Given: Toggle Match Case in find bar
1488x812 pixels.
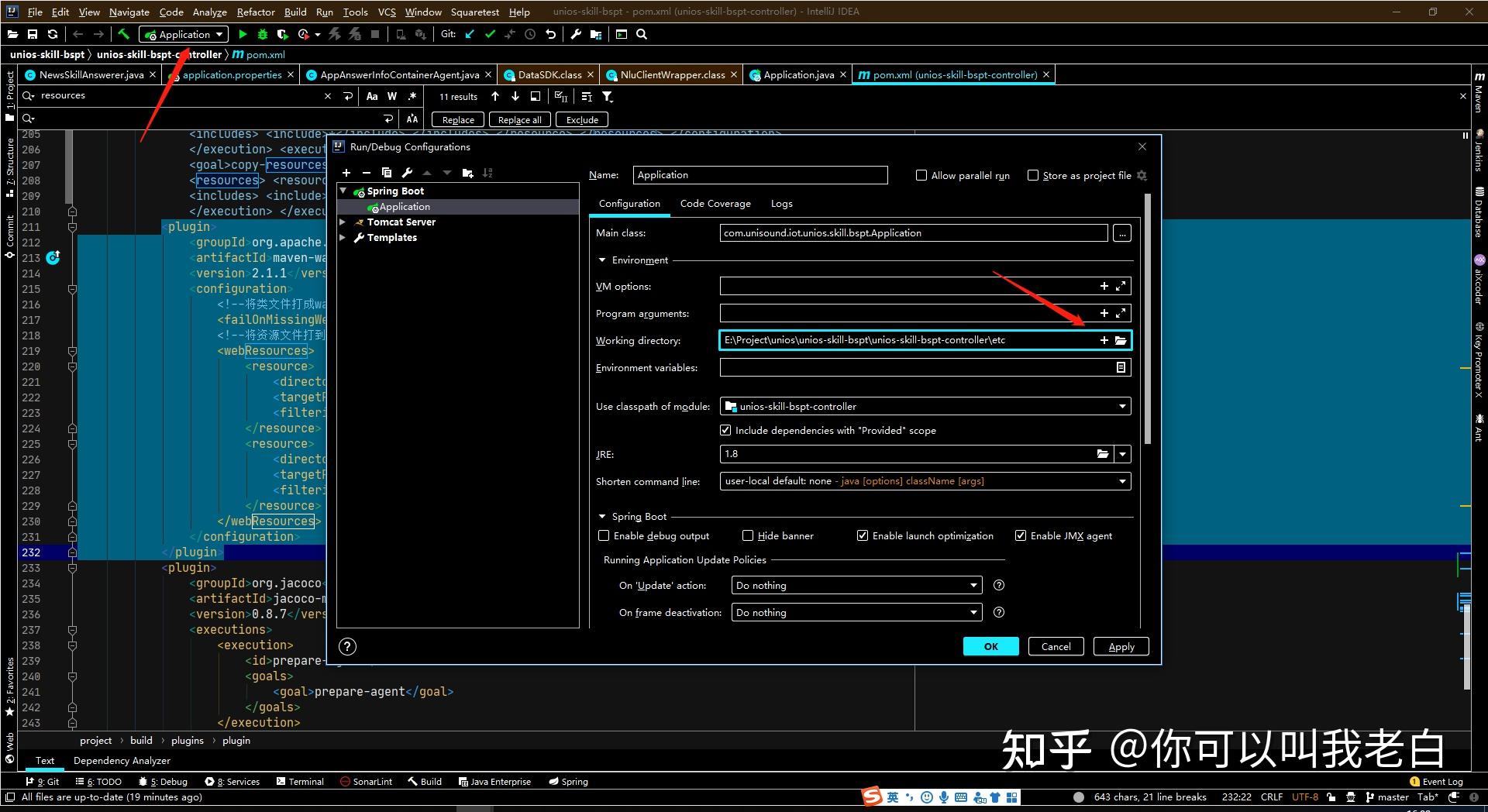Looking at the screenshot, I should (372, 96).
